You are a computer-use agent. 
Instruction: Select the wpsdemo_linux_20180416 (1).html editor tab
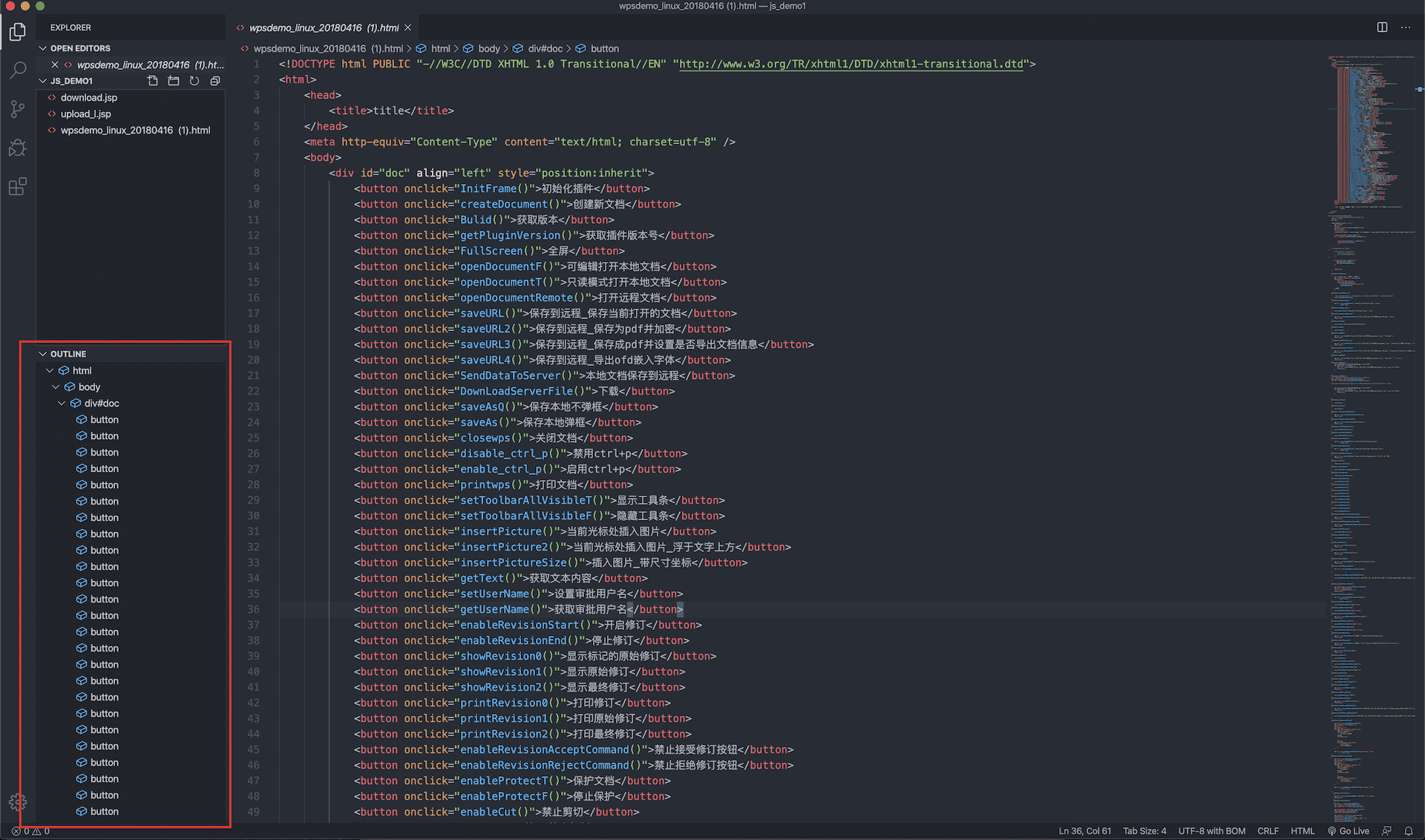[x=324, y=27]
